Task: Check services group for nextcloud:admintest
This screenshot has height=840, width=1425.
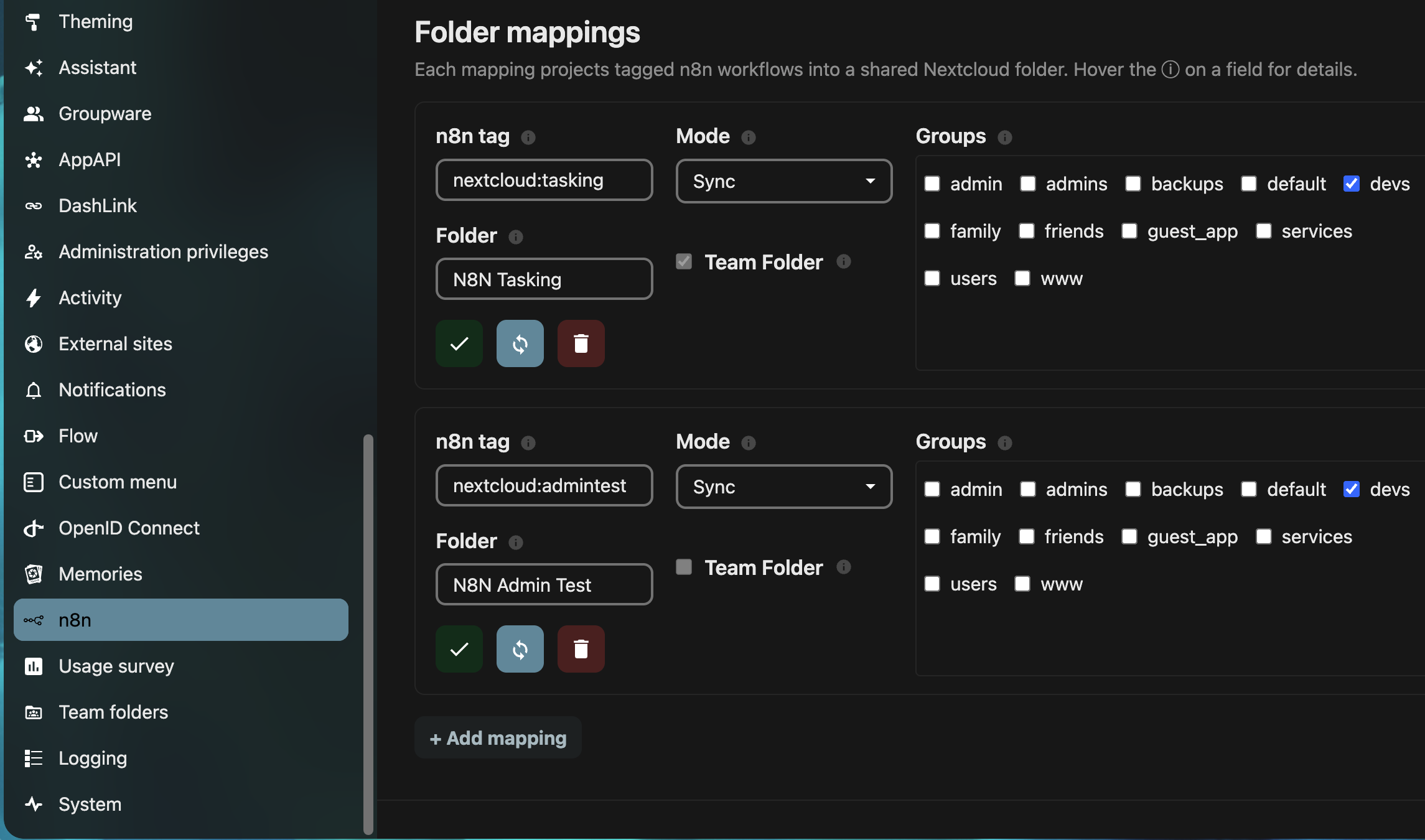Action: coord(1264,536)
